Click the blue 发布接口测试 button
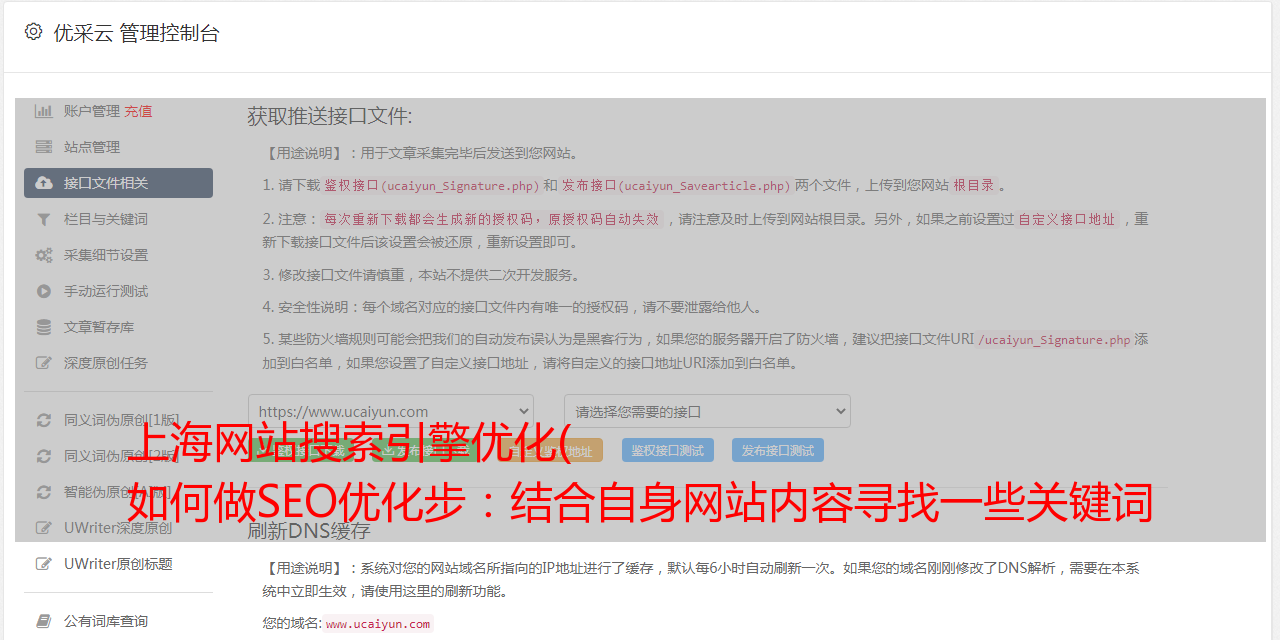The image size is (1280, 640). pyautogui.click(x=778, y=450)
